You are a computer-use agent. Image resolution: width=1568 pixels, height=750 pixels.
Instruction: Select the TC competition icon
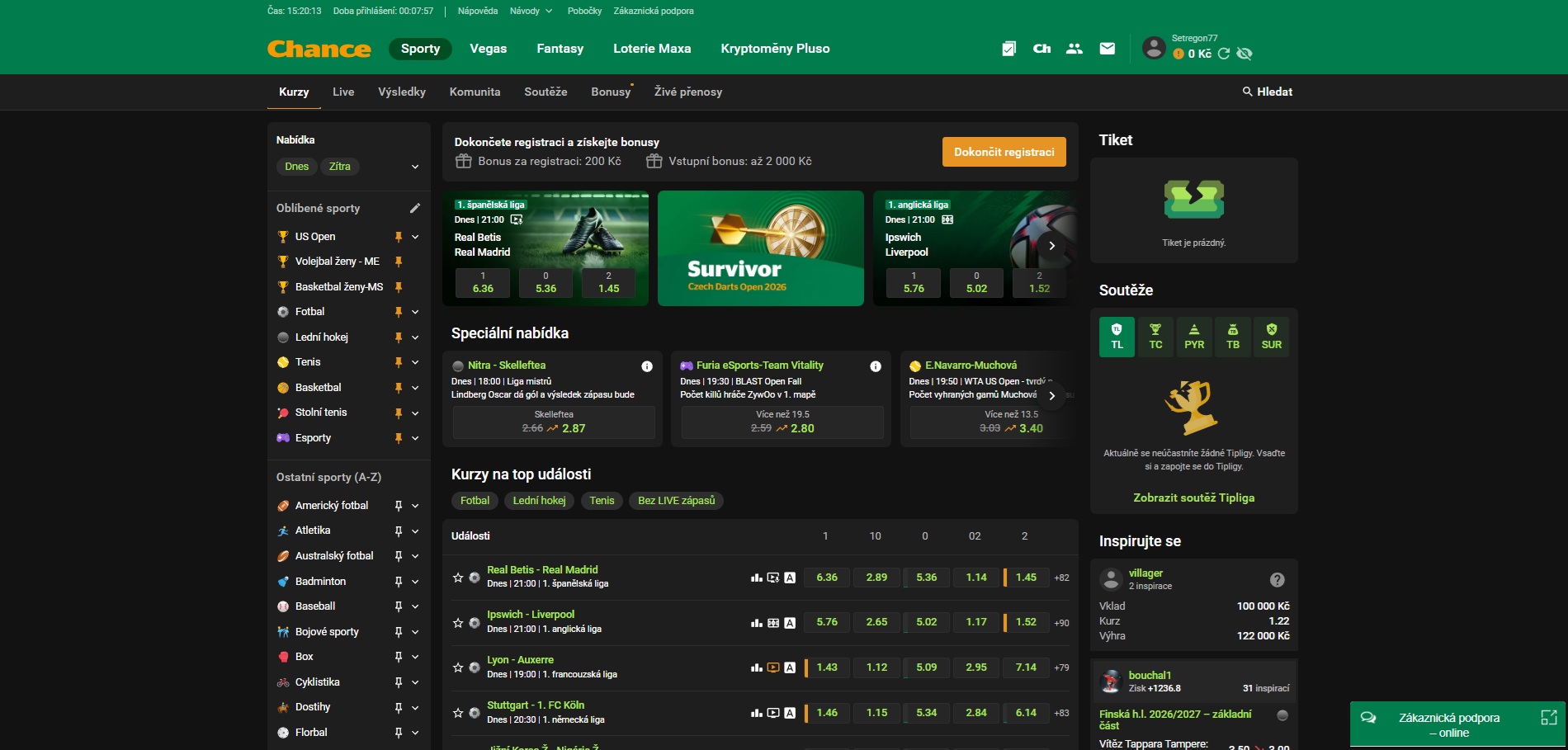(x=1155, y=337)
